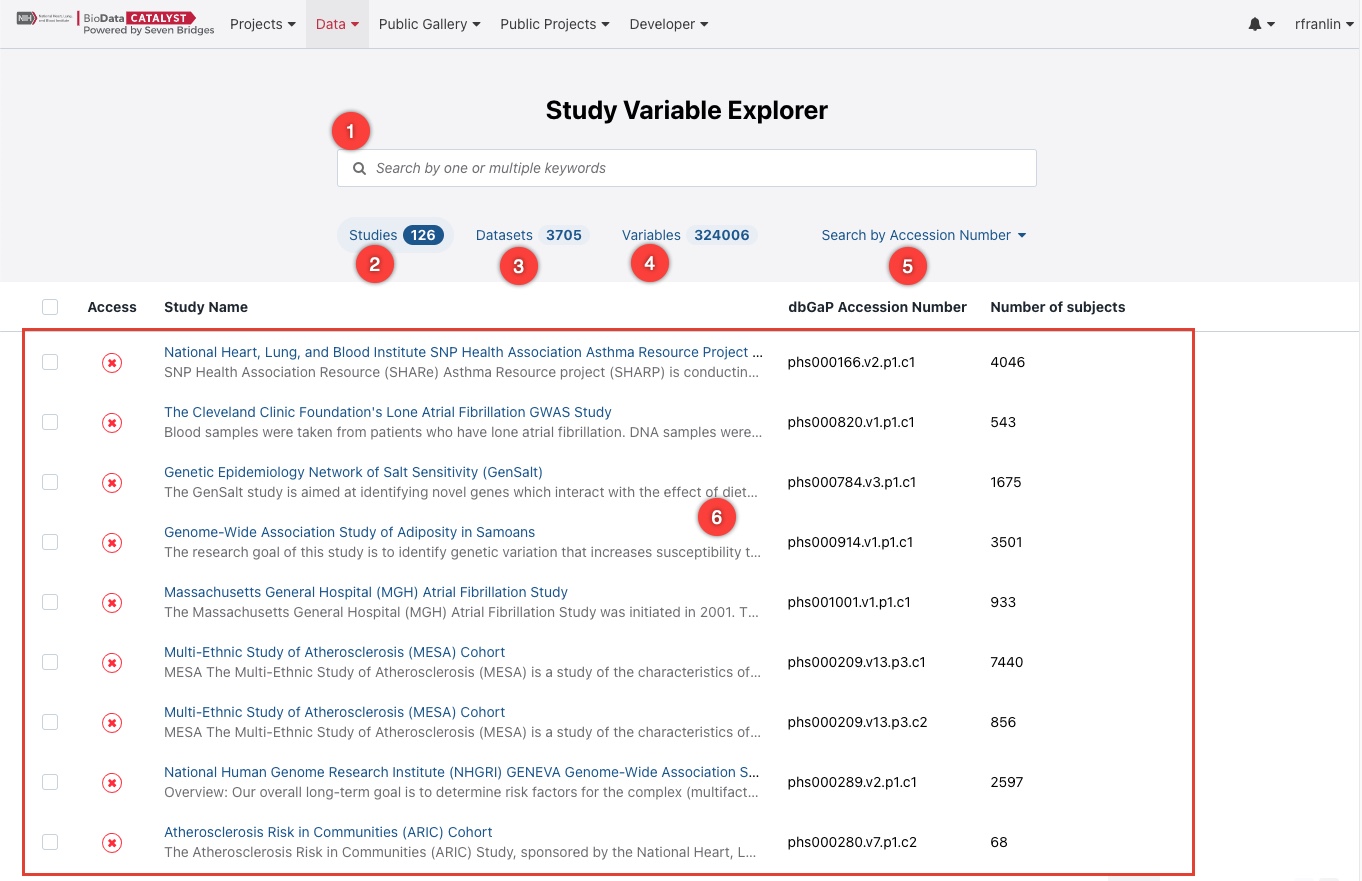Viewport: 1362px width, 881px height.
Task: Check the box for NHGRI GENEVA study
Action: (50, 782)
